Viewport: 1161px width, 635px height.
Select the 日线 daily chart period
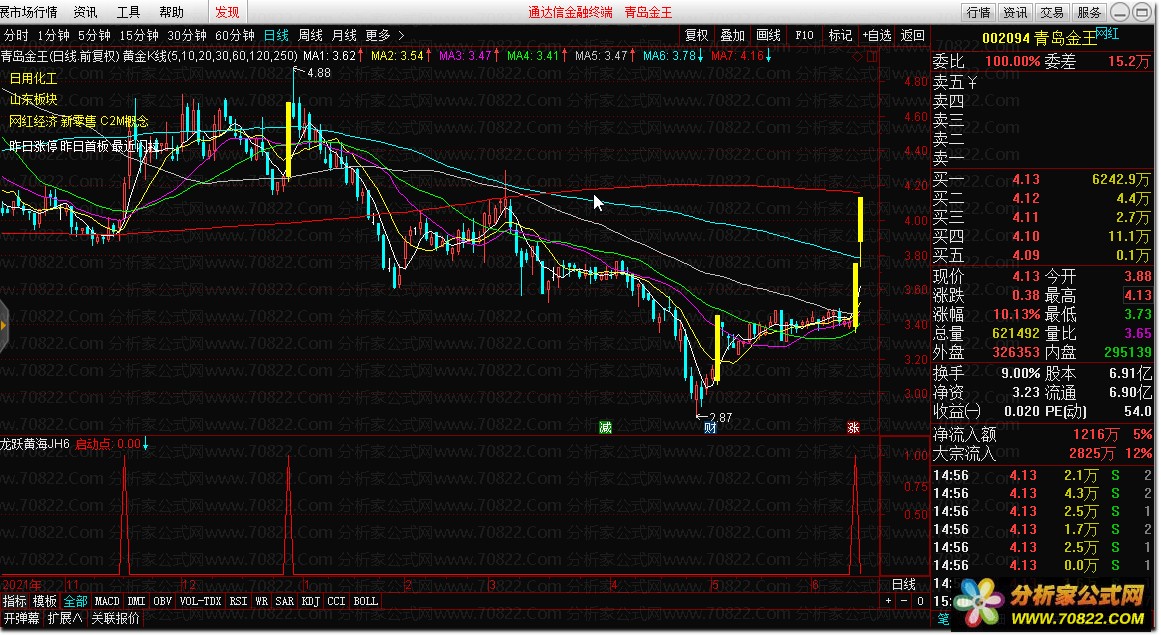276,35
